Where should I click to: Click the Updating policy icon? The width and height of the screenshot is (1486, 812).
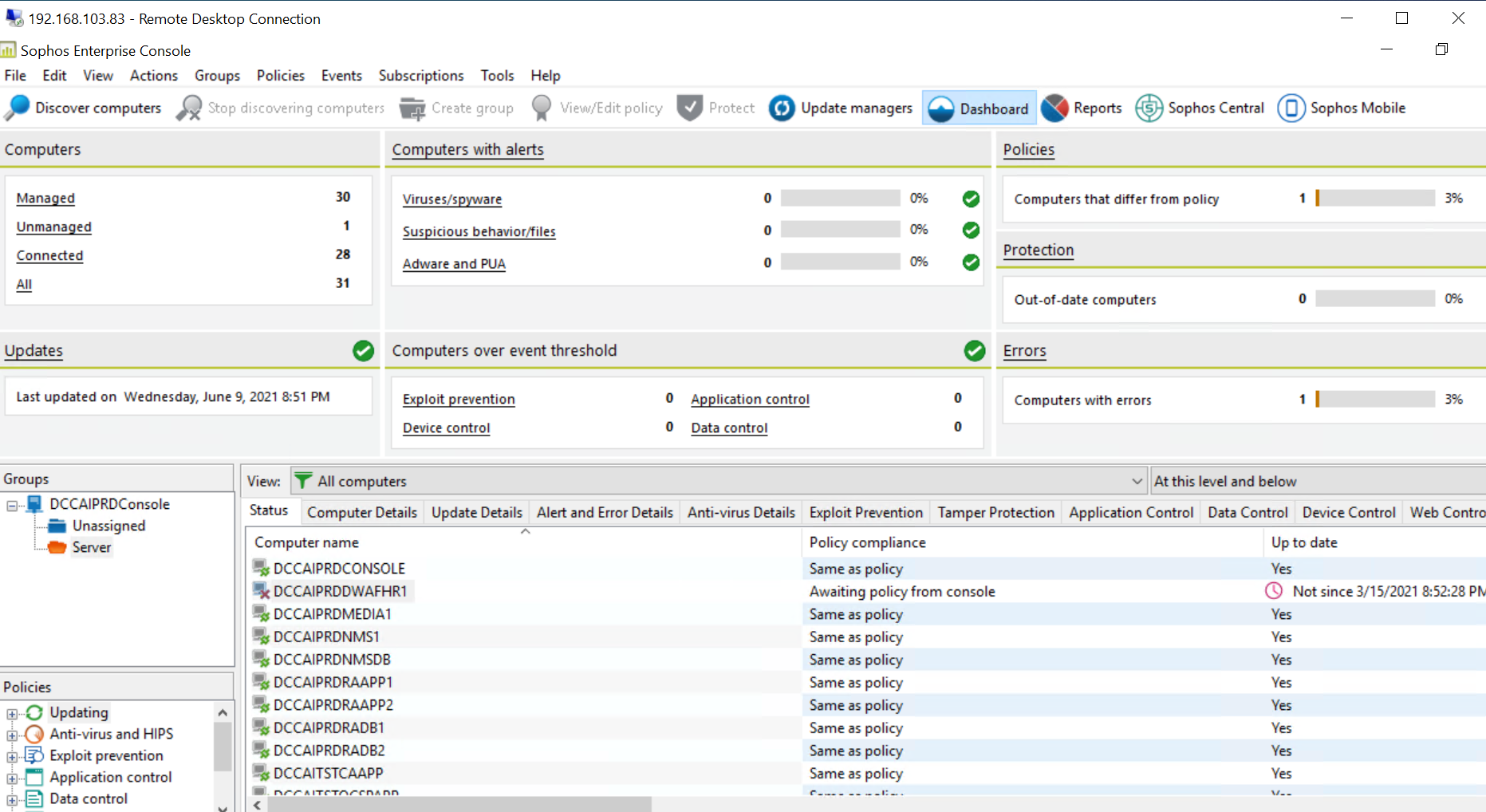pos(34,712)
